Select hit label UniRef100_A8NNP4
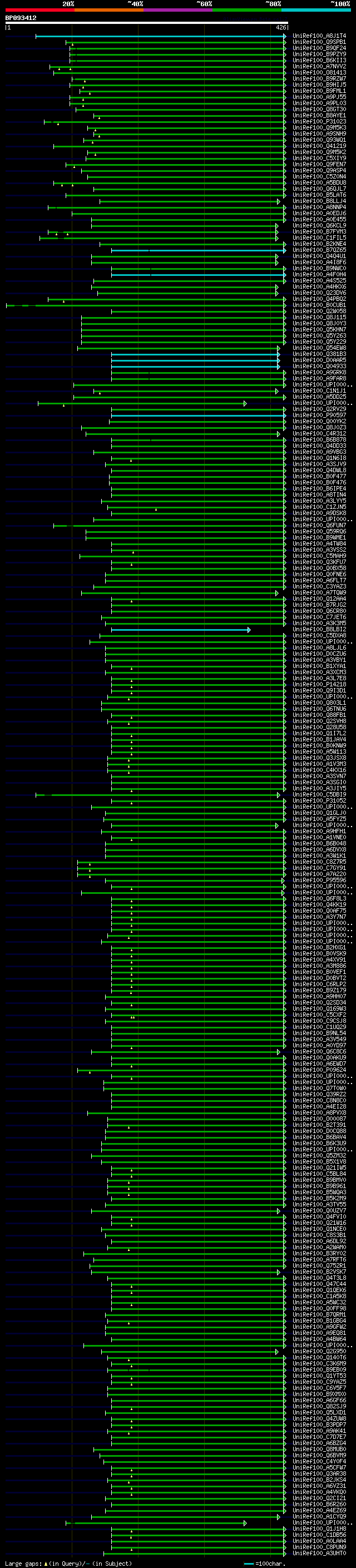The height and width of the screenshot is (1568, 356). pyautogui.click(x=319, y=207)
